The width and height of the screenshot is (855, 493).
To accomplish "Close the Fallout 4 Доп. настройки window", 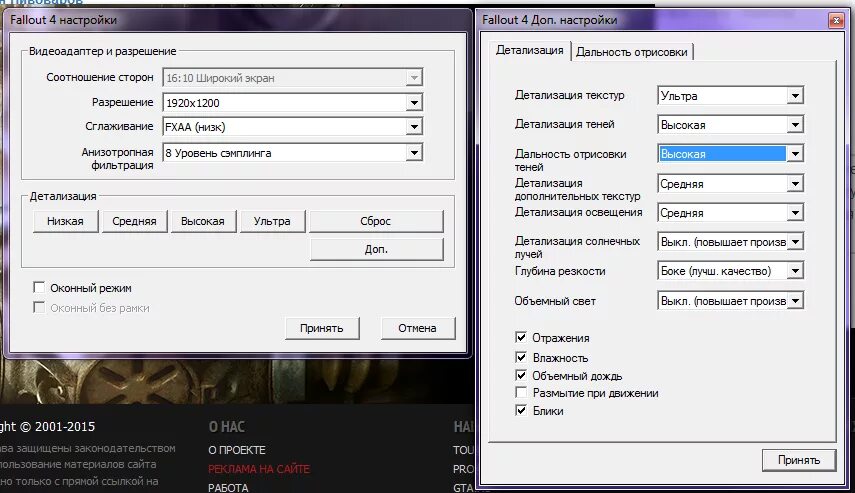I will coord(836,21).
